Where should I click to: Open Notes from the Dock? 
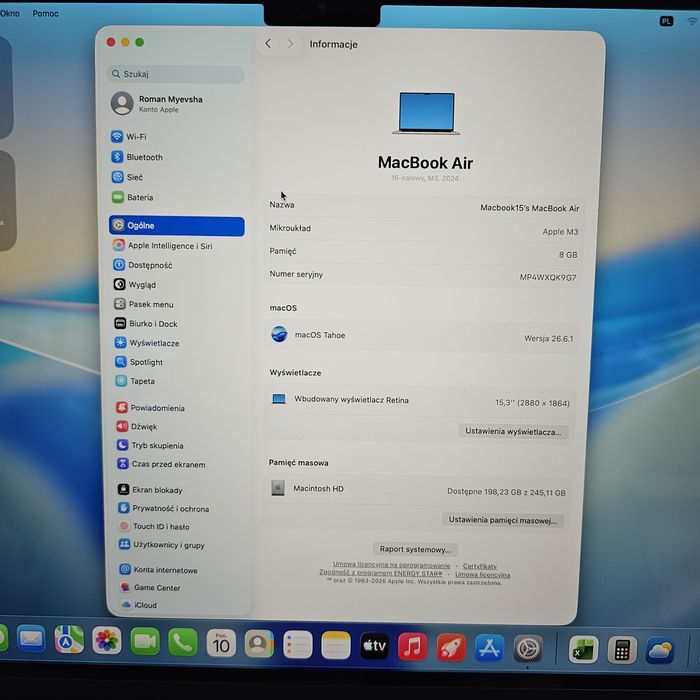click(336, 645)
